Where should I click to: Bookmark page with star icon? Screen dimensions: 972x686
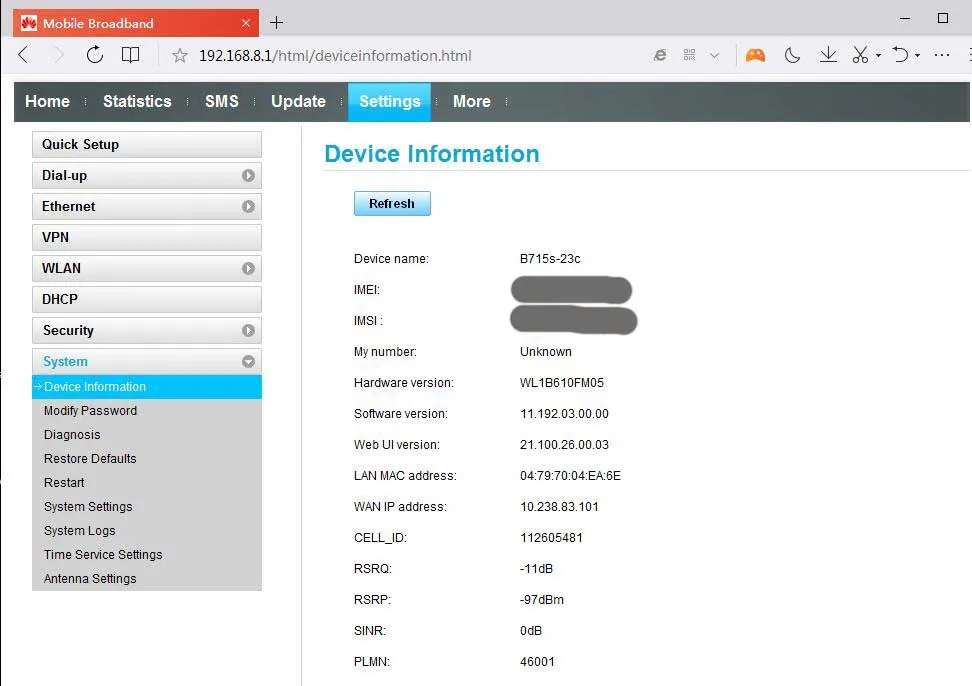pos(180,56)
